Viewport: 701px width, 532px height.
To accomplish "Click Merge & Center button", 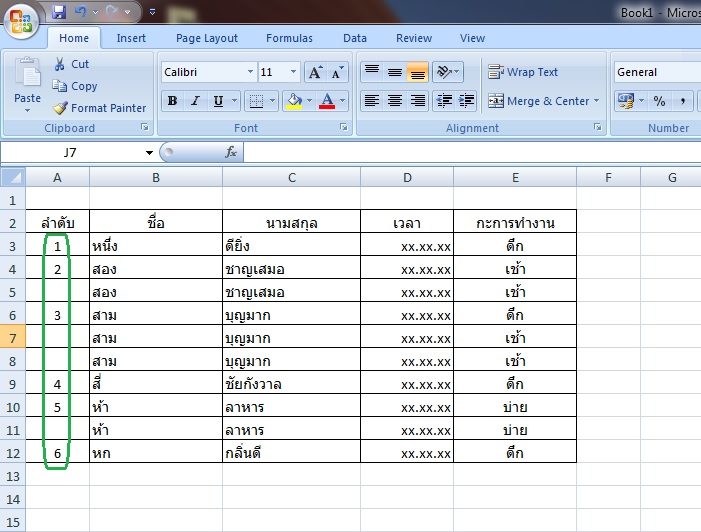I will (x=538, y=101).
